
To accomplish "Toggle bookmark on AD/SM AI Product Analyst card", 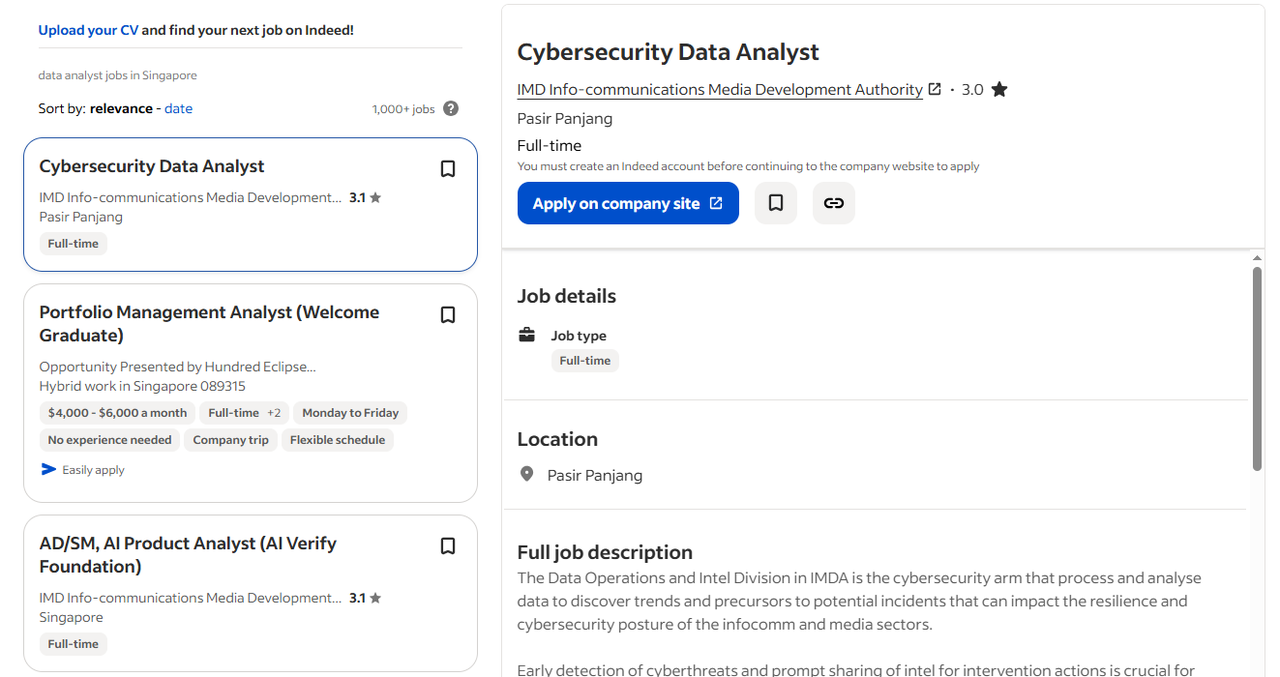I will tap(448, 546).
